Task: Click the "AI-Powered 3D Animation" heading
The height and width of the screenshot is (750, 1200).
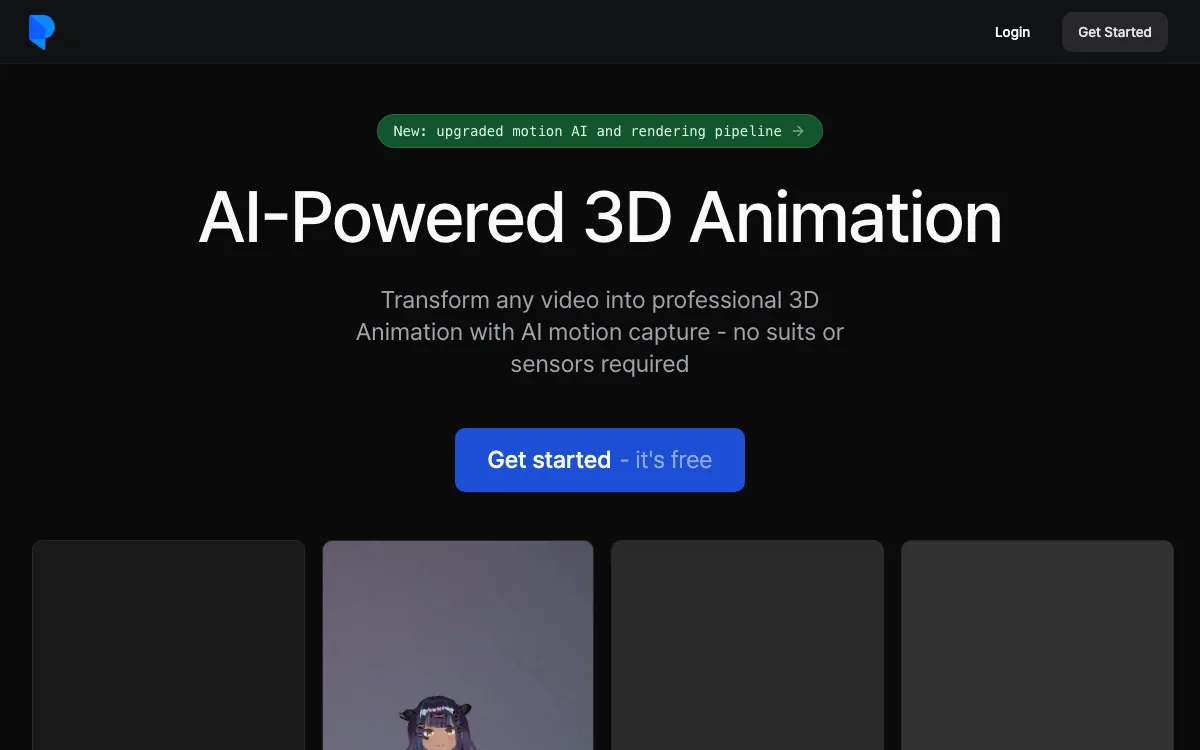Action: (600, 217)
